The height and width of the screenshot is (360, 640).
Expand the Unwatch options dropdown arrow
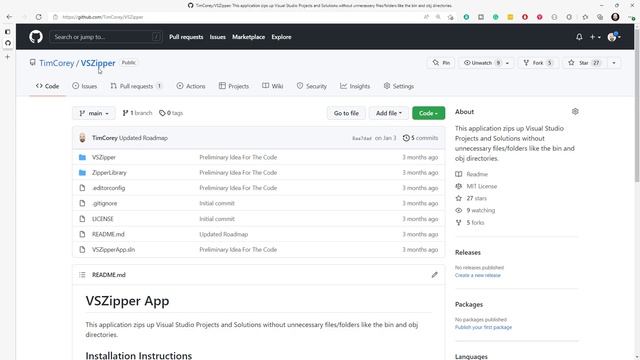click(508, 63)
